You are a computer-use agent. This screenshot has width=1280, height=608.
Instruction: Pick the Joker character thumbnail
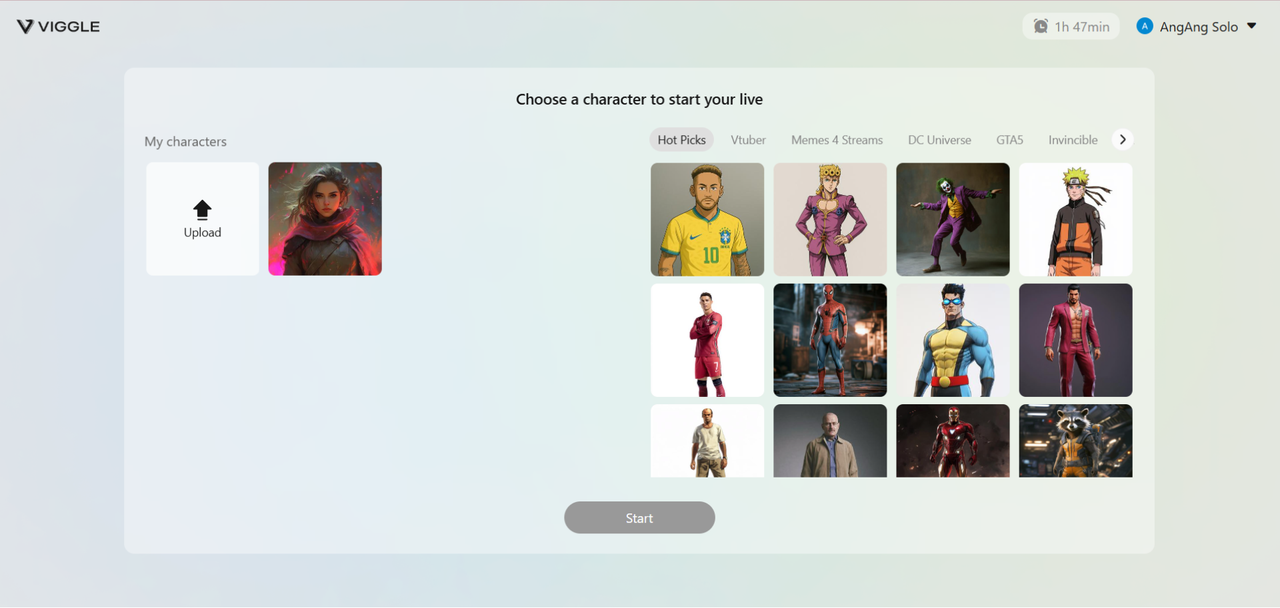(953, 219)
